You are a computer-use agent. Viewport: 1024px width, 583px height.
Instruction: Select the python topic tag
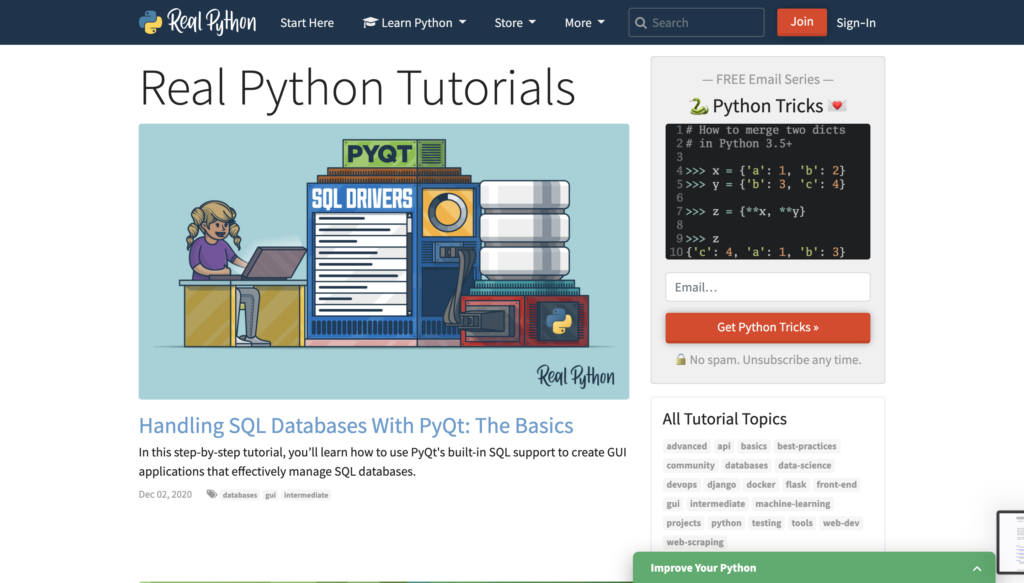pos(726,523)
